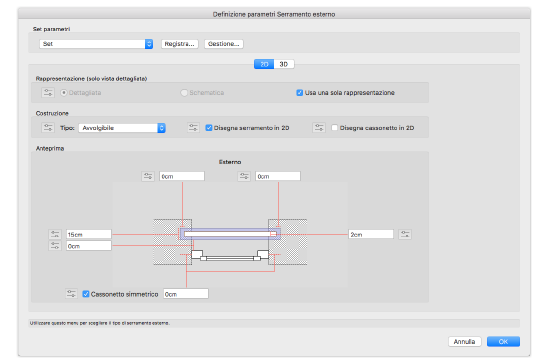This screenshot has width=552, height=364.
Task: Select the Dettagliata radio button
Action: 64,93
